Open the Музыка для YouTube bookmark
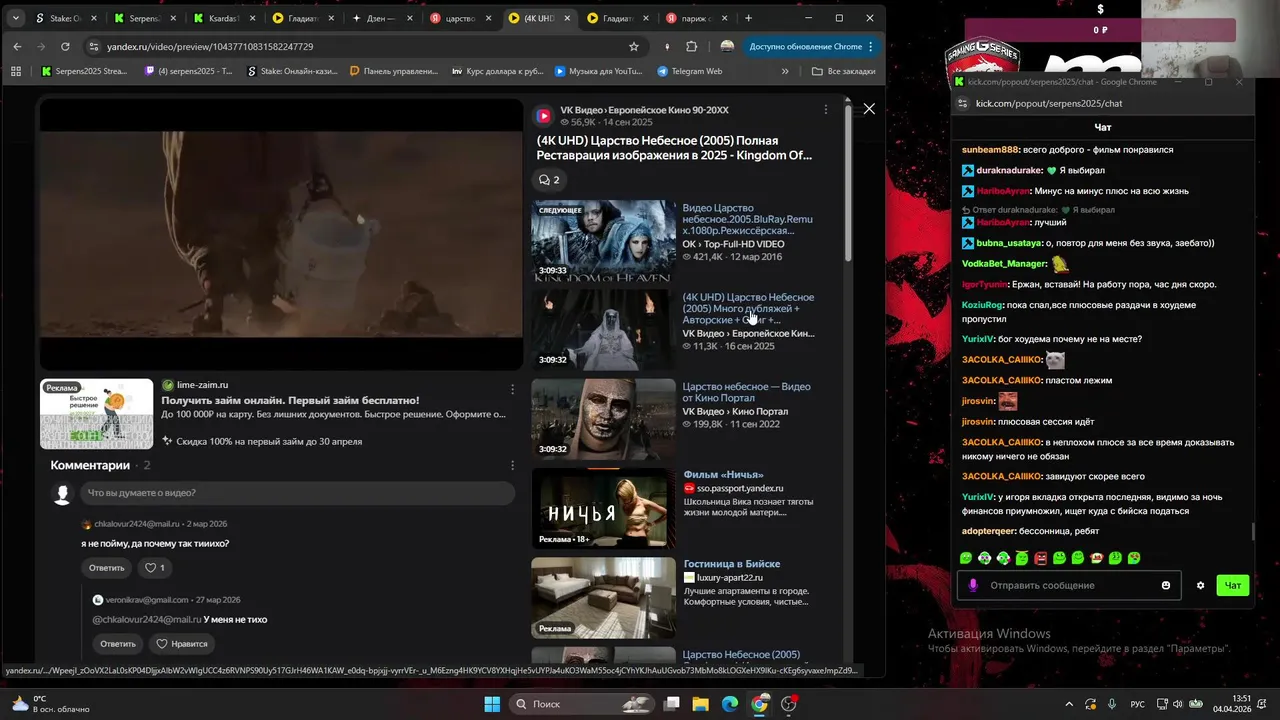Viewport: 1280px width, 720px height. click(597, 71)
